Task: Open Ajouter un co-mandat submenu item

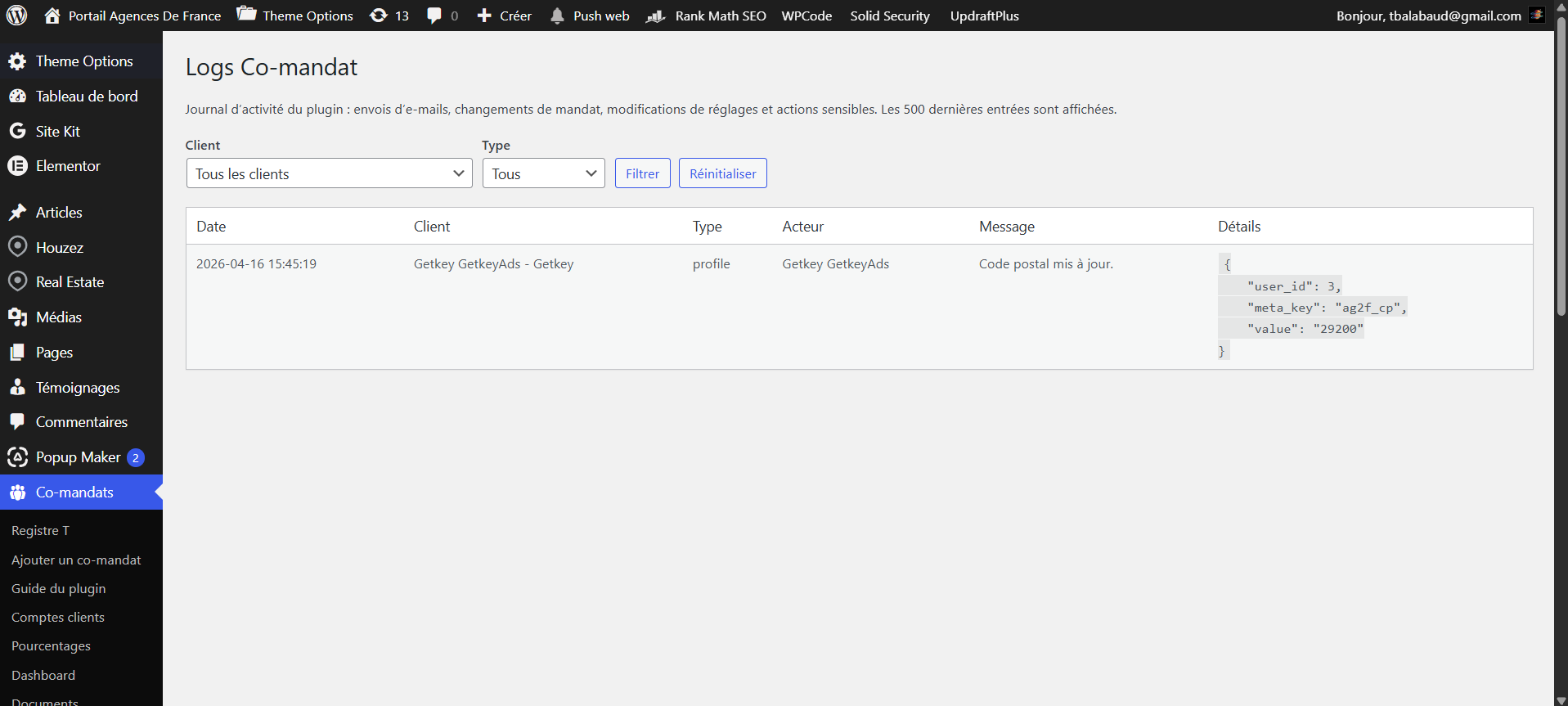Action: coord(76,560)
